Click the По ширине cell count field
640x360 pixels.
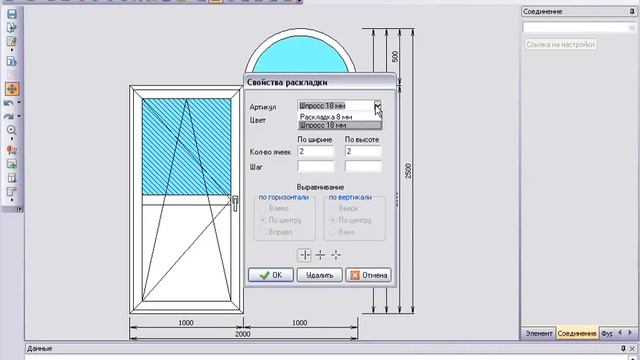(x=316, y=151)
